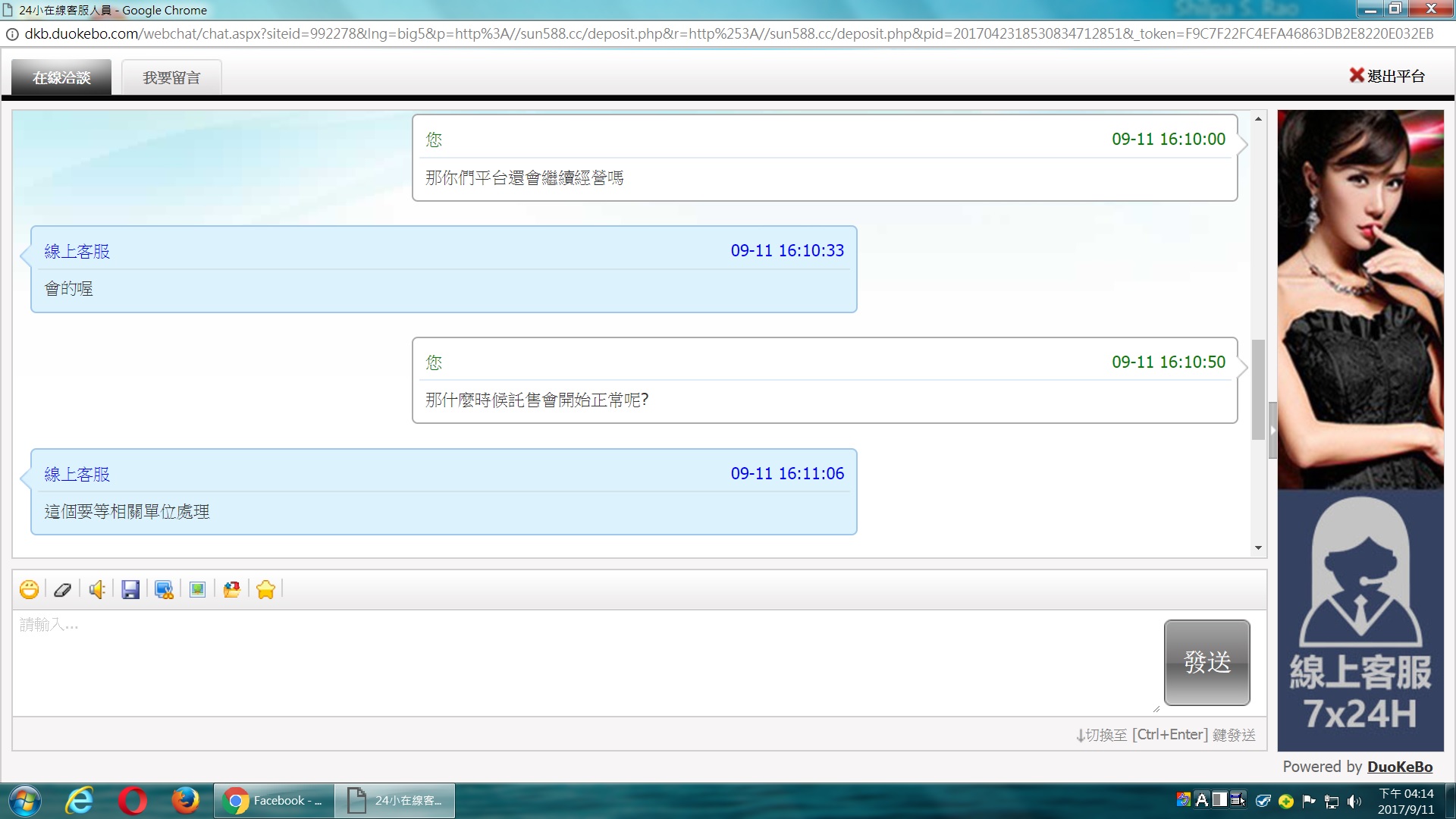Toggle the Ctrl+Enter send mode switch

click(x=1166, y=735)
